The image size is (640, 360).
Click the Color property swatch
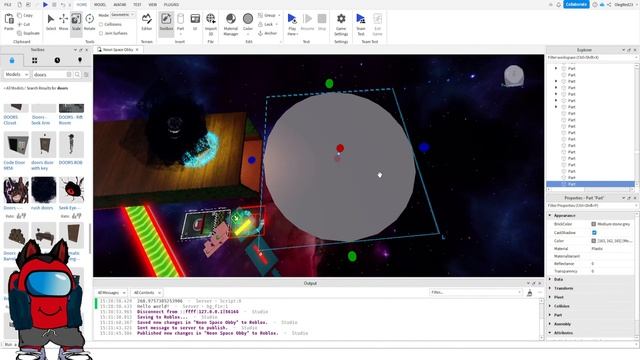pos(593,241)
